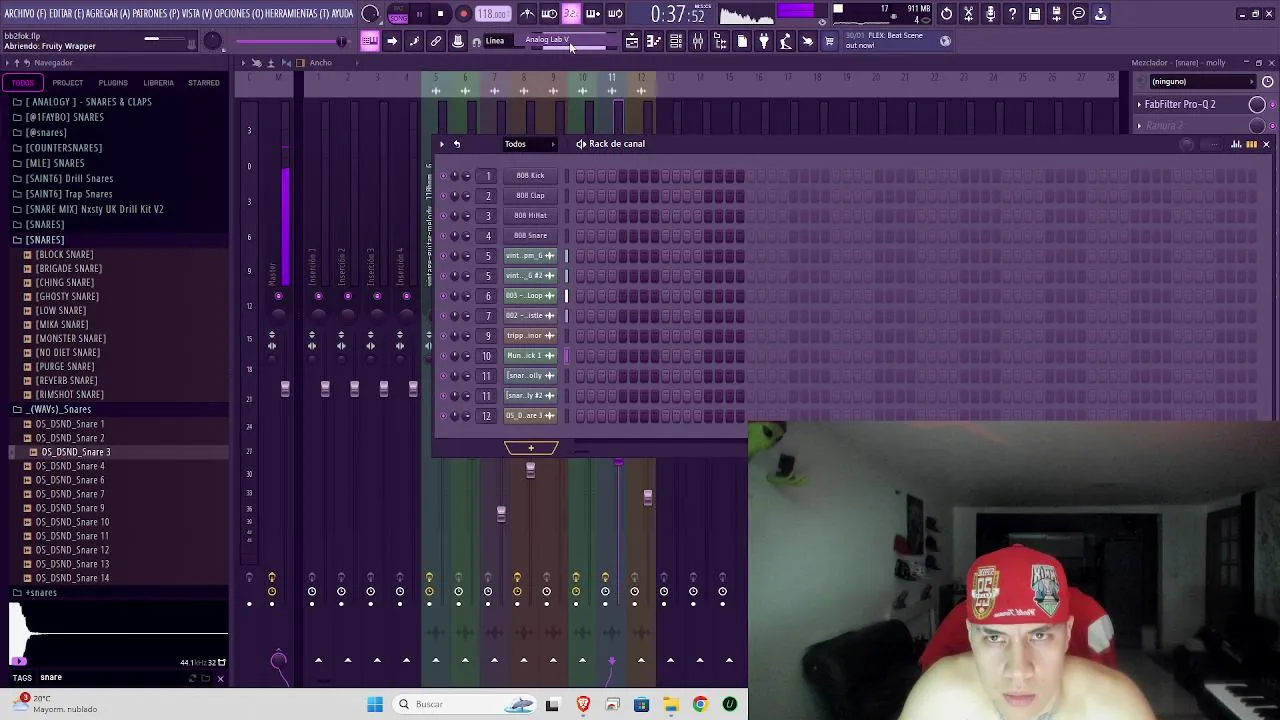1280x720 pixels.
Task: Select the draw pencil arrow tool in toolbar
Action: 392,41
